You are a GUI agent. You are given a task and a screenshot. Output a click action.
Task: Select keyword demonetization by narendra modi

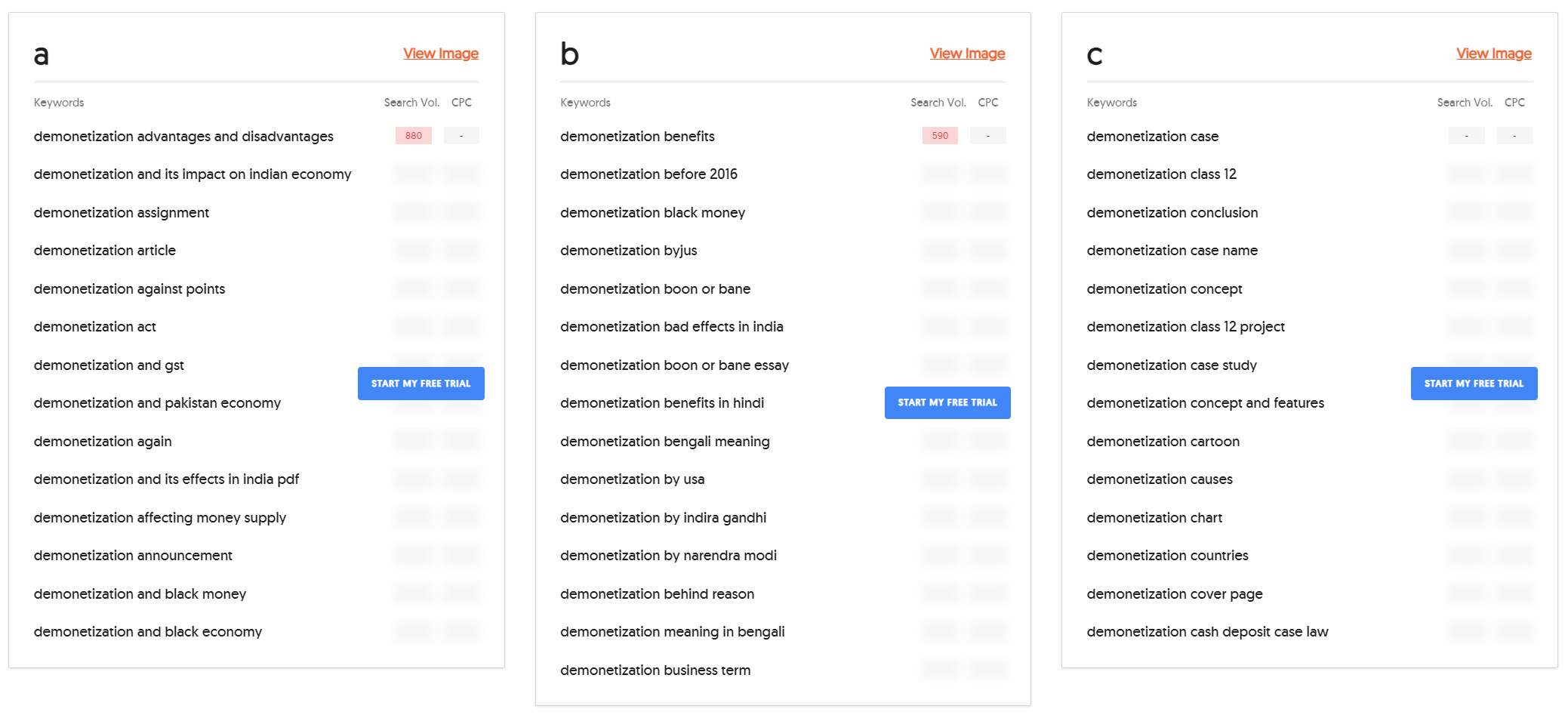[x=668, y=555]
